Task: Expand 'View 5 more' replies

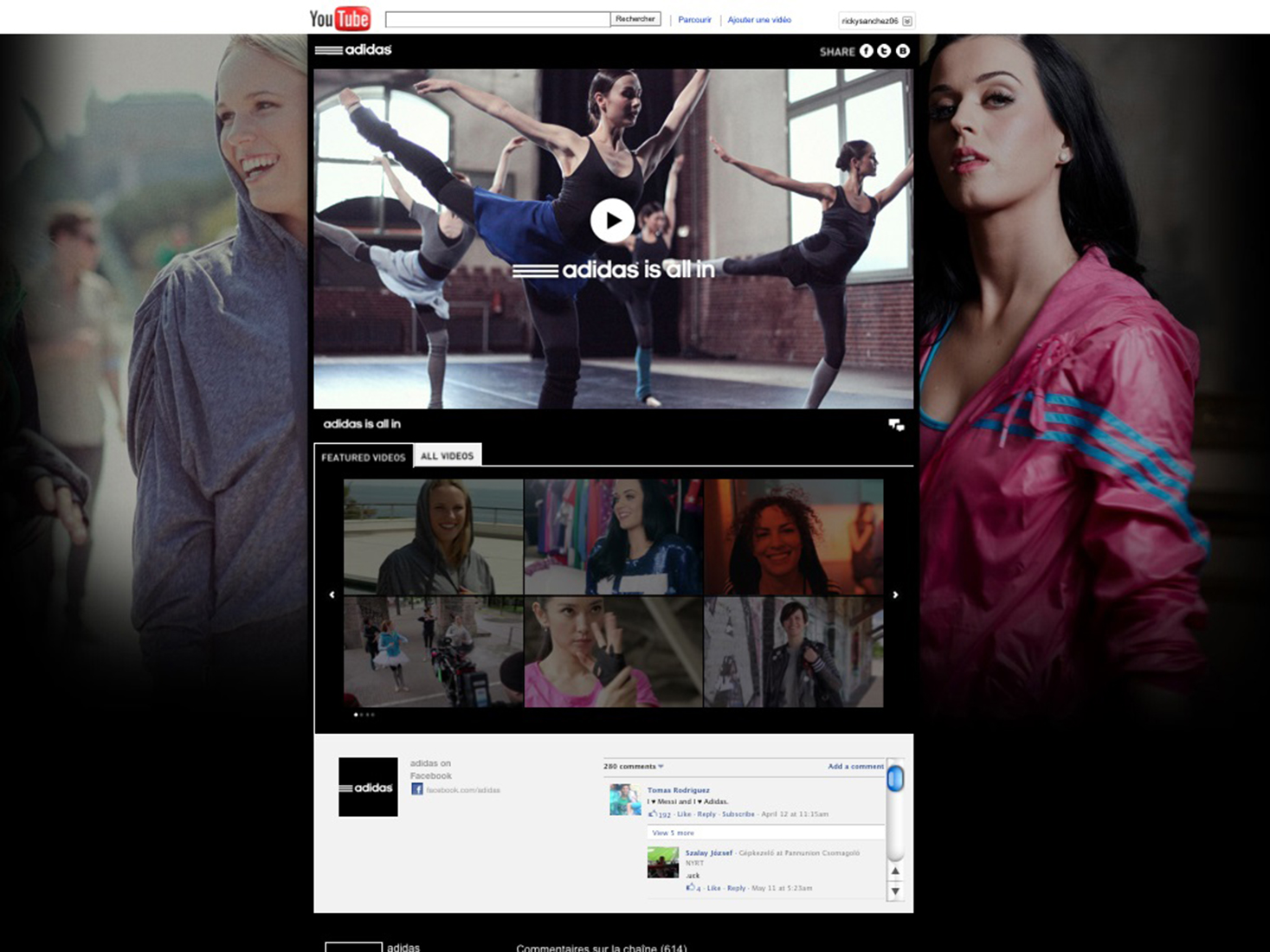Action: click(x=673, y=833)
